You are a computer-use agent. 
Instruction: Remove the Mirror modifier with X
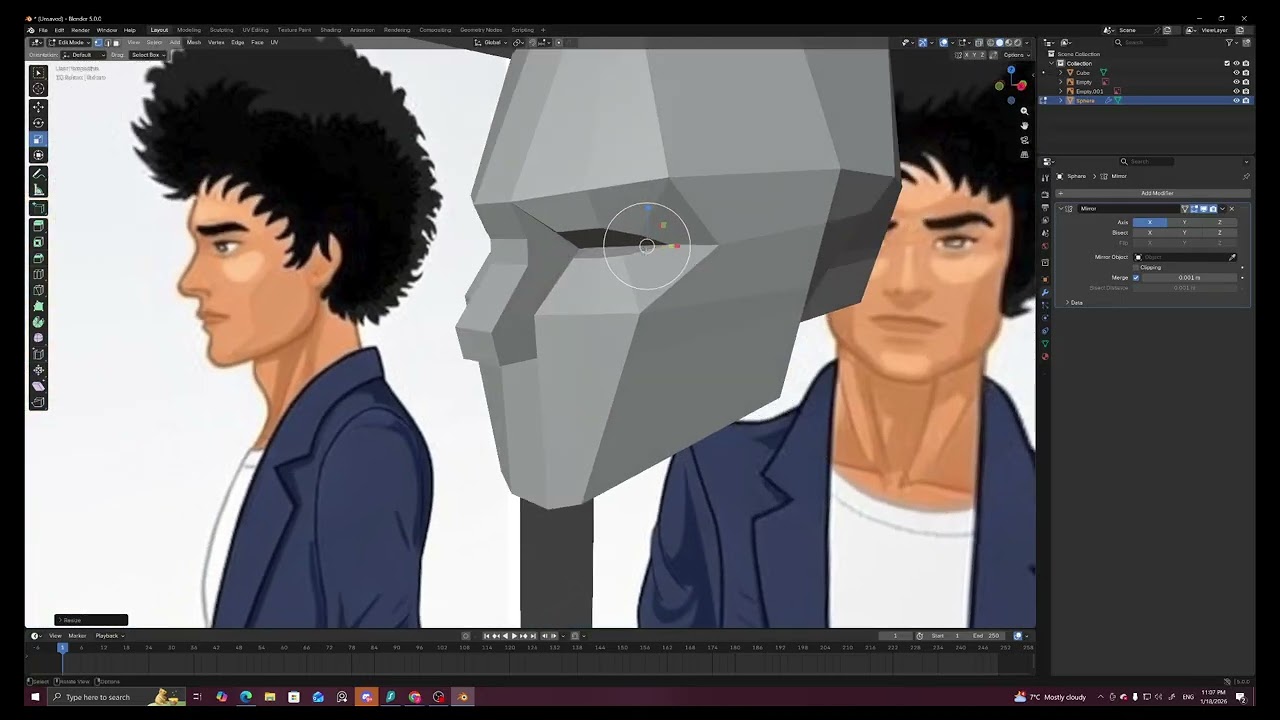(1231, 209)
